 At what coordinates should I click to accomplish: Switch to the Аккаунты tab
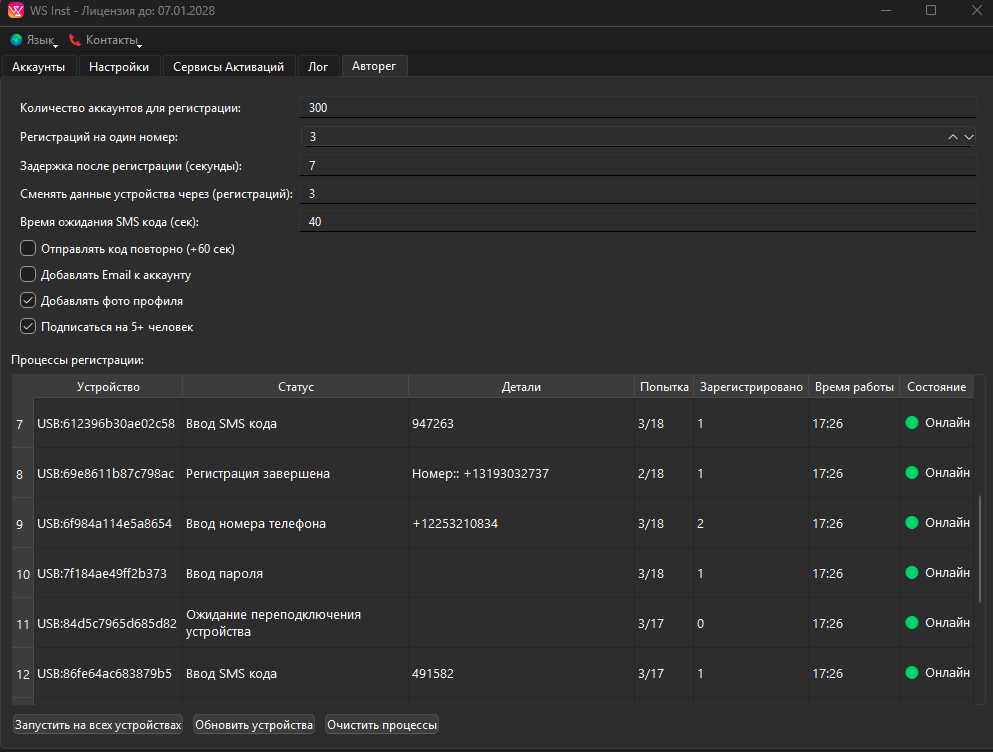[39, 67]
